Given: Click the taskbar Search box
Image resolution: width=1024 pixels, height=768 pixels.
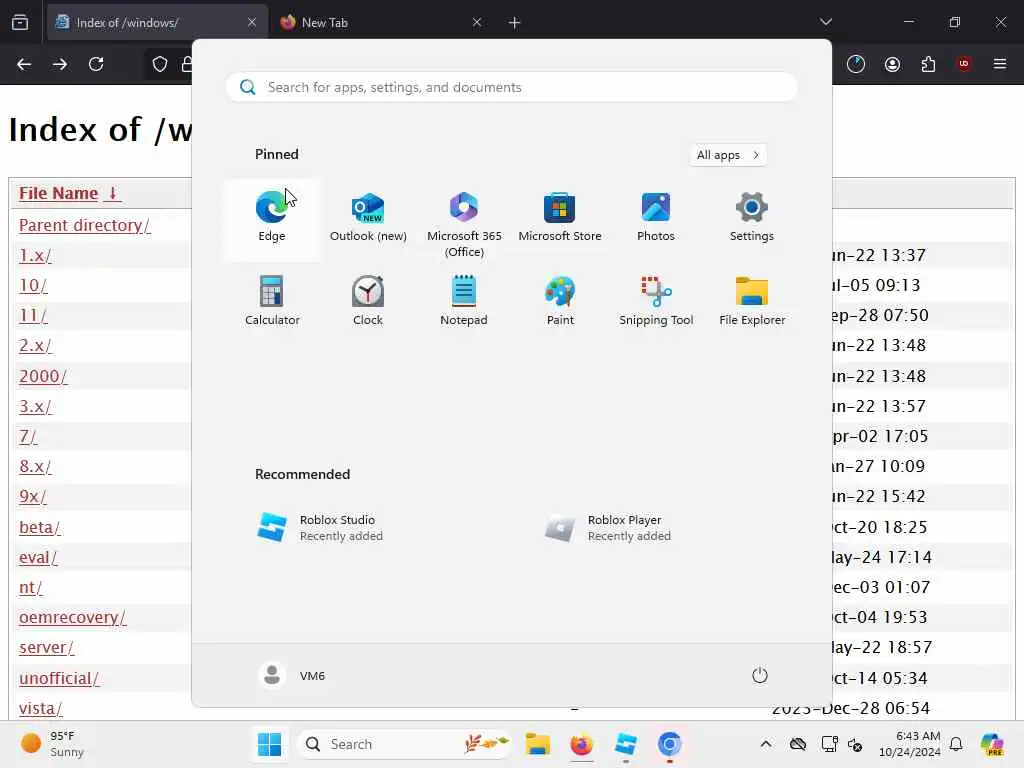Looking at the screenshot, I should (404, 744).
